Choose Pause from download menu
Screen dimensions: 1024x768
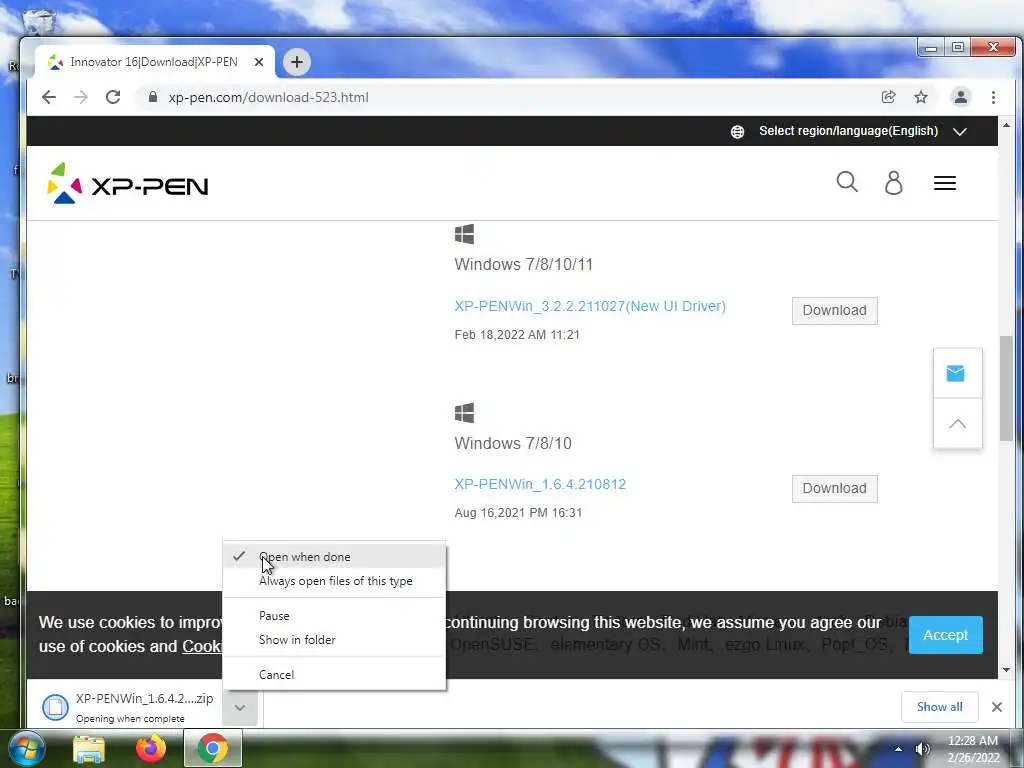tap(334, 616)
